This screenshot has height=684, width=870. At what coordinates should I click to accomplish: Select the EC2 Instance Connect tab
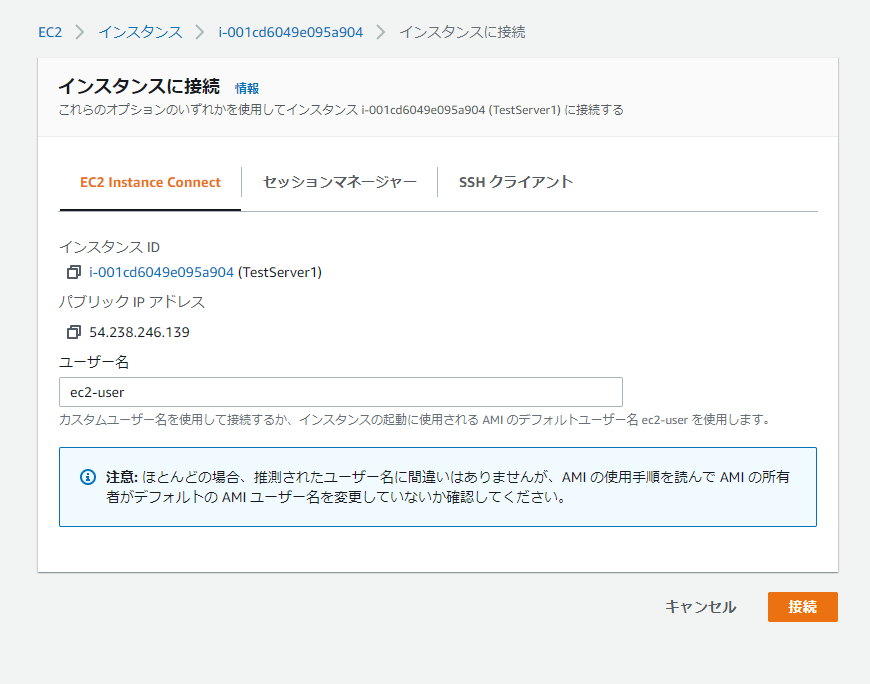(150, 182)
